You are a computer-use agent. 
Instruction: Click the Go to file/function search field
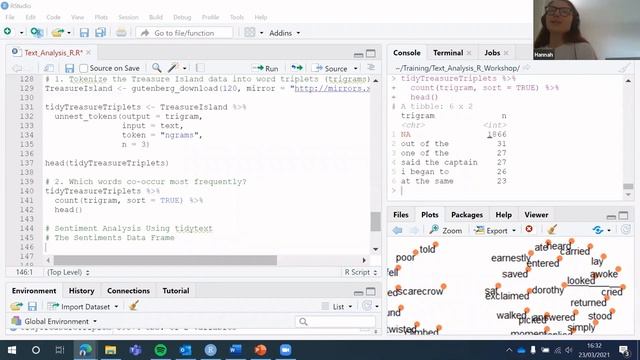coord(184,33)
